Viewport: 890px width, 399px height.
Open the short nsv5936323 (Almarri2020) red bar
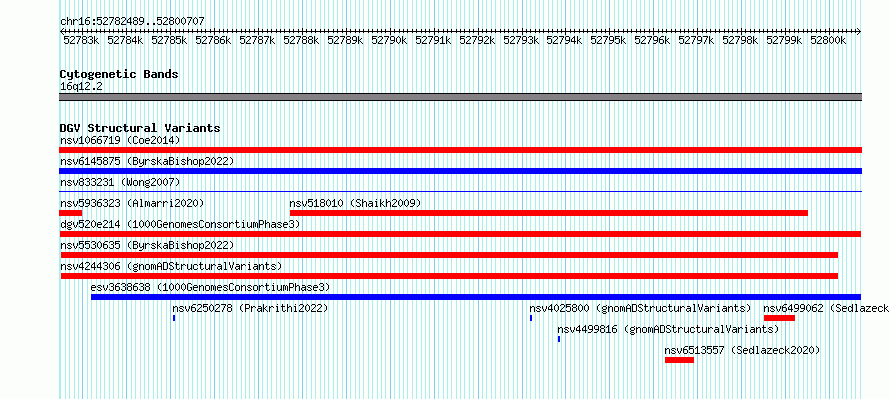(70, 213)
